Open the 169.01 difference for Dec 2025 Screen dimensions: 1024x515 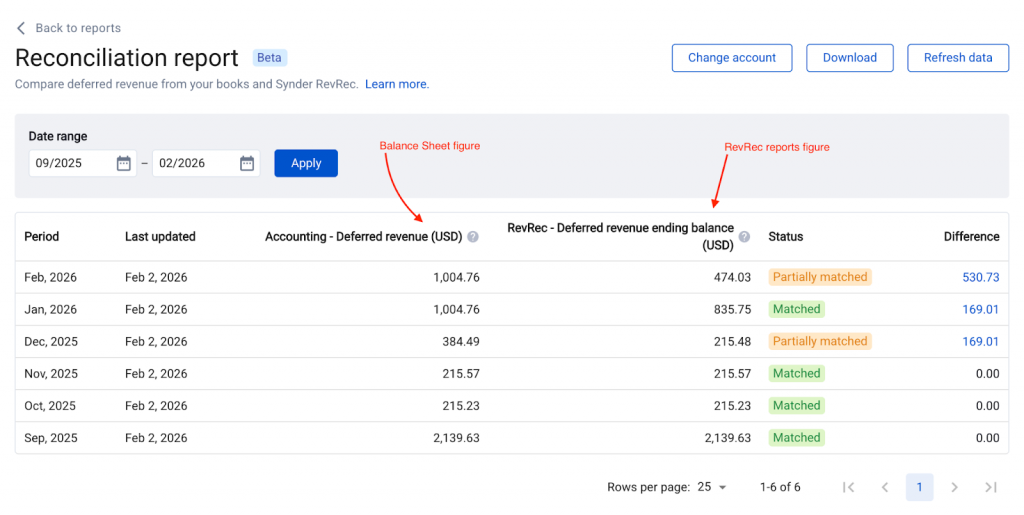tap(980, 341)
